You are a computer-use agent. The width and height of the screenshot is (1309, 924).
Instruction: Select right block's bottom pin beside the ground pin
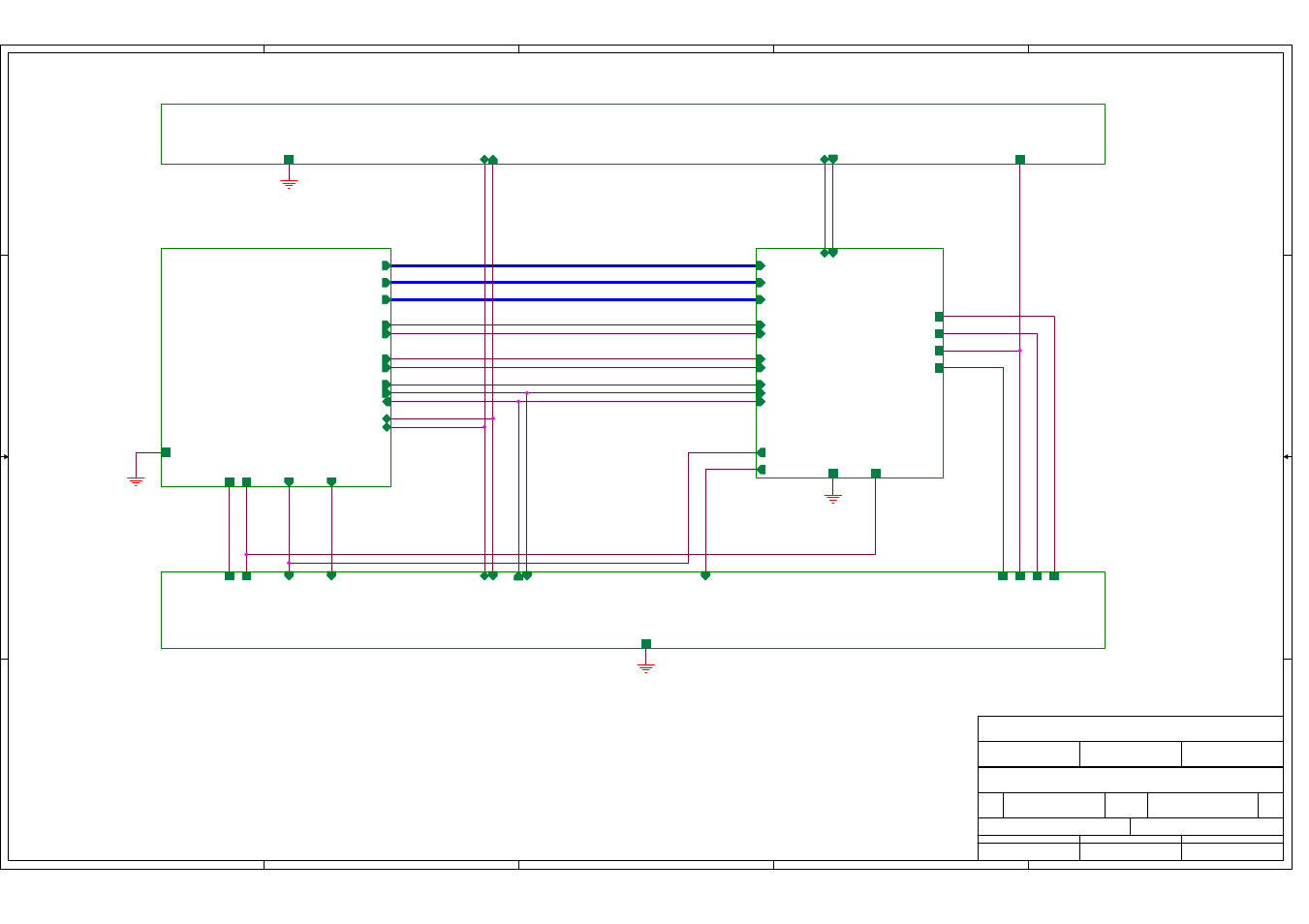pyautogui.click(x=876, y=474)
